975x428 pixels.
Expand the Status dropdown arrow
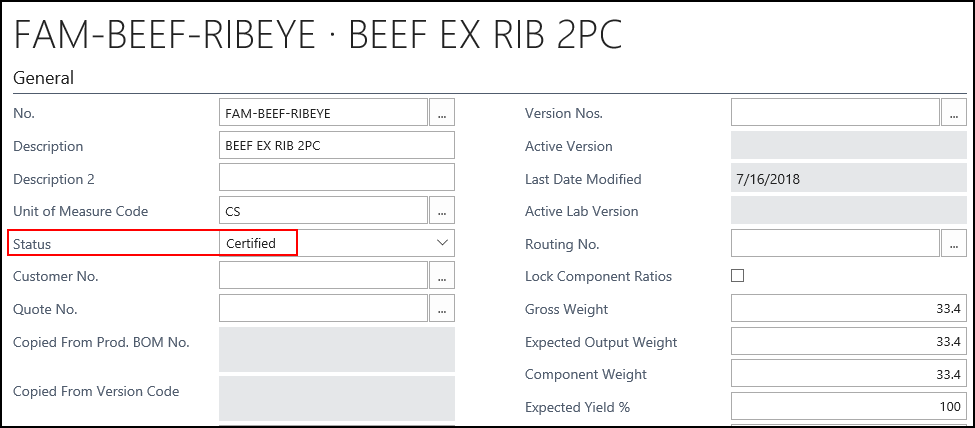[442, 243]
